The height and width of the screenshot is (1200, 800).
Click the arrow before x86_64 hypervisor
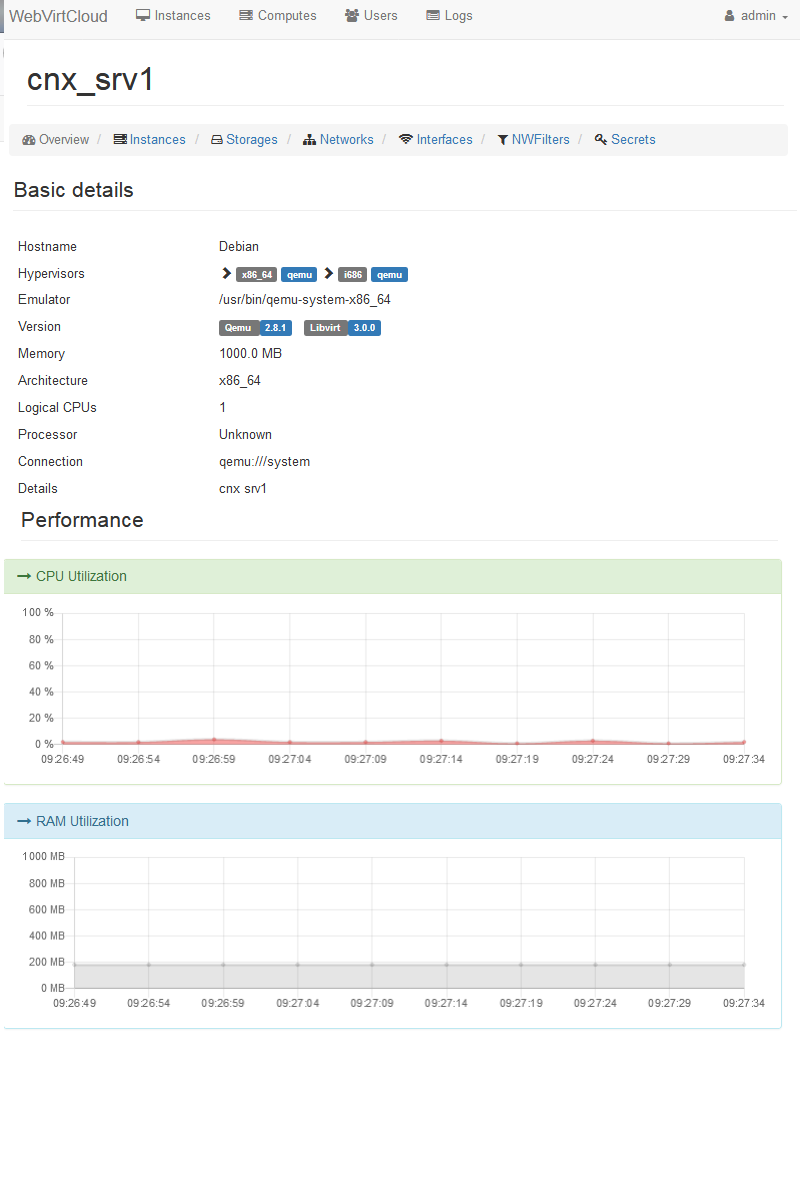click(227, 274)
